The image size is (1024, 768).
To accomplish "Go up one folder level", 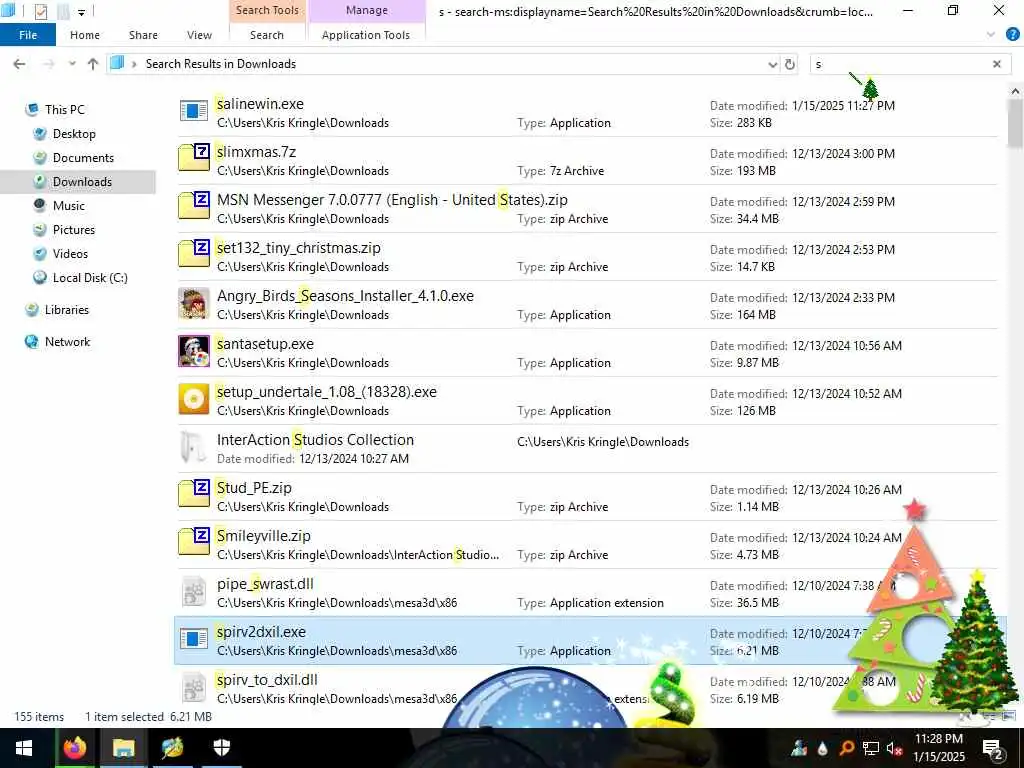I will point(93,64).
